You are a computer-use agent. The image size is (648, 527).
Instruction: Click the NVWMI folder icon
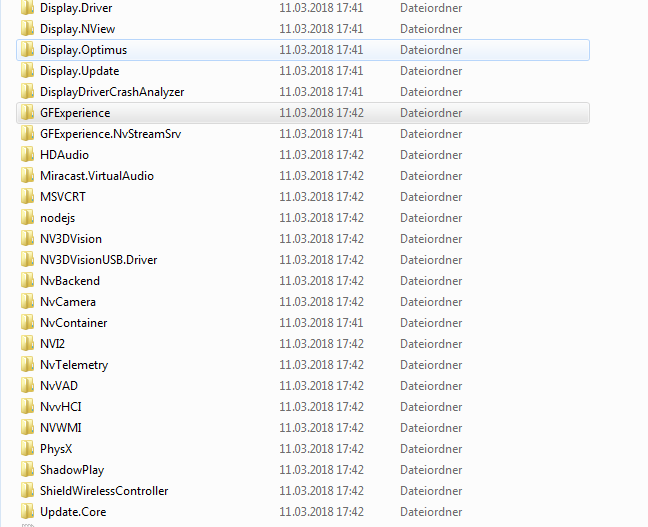(27, 427)
